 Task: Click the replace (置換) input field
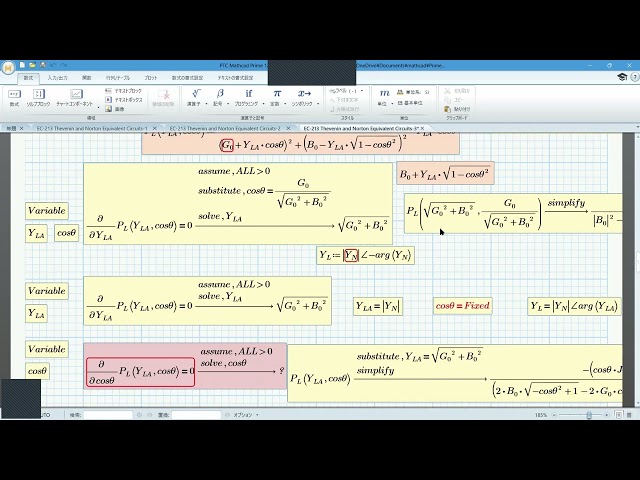196,415
